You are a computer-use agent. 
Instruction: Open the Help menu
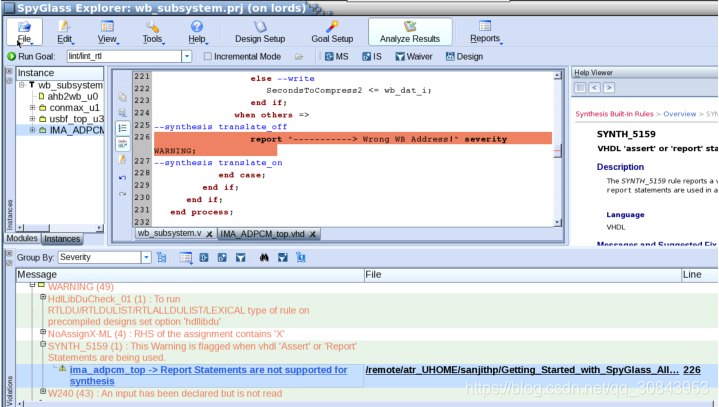(197, 32)
